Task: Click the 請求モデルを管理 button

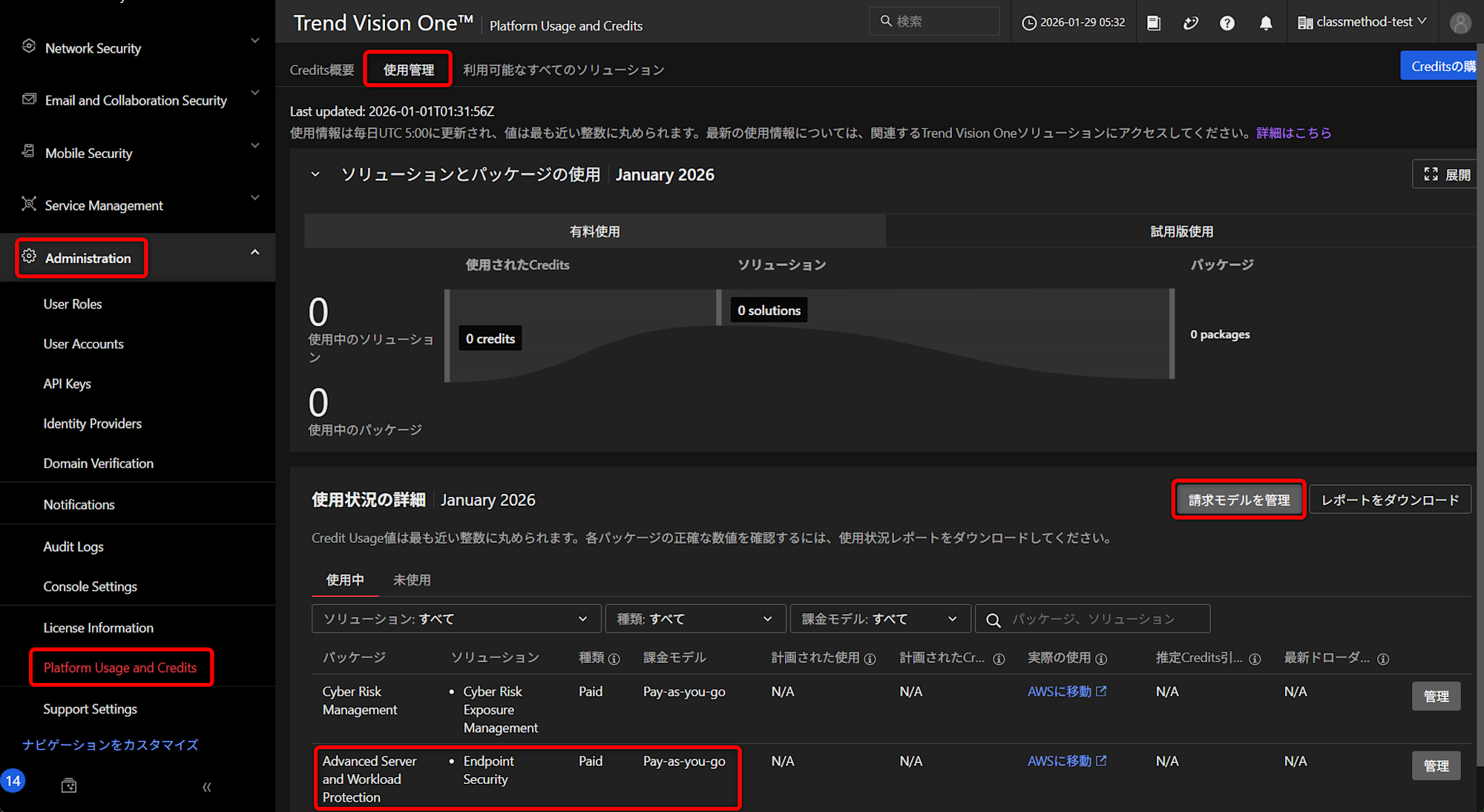Action: tap(1238, 500)
